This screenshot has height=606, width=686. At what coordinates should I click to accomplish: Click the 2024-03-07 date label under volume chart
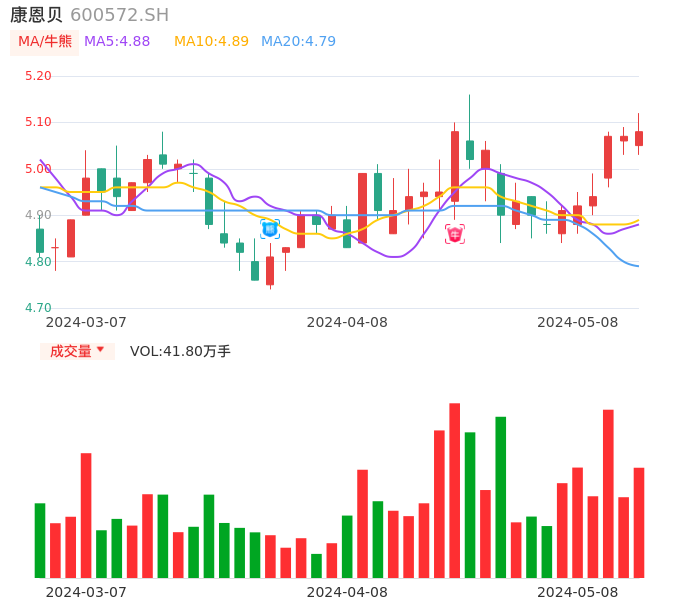tap(86, 592)
